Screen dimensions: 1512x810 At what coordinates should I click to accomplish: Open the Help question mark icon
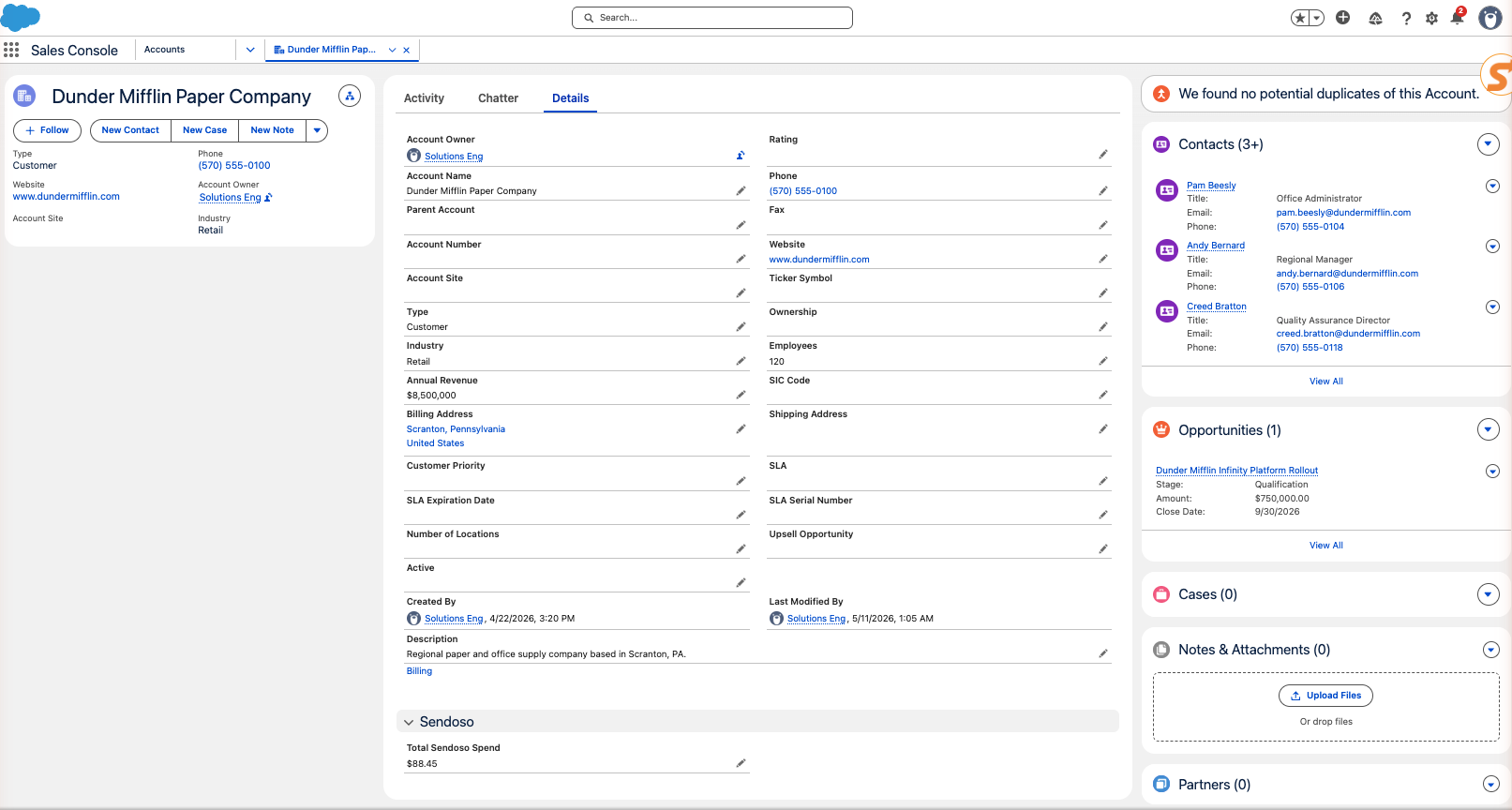(1406, 18)
